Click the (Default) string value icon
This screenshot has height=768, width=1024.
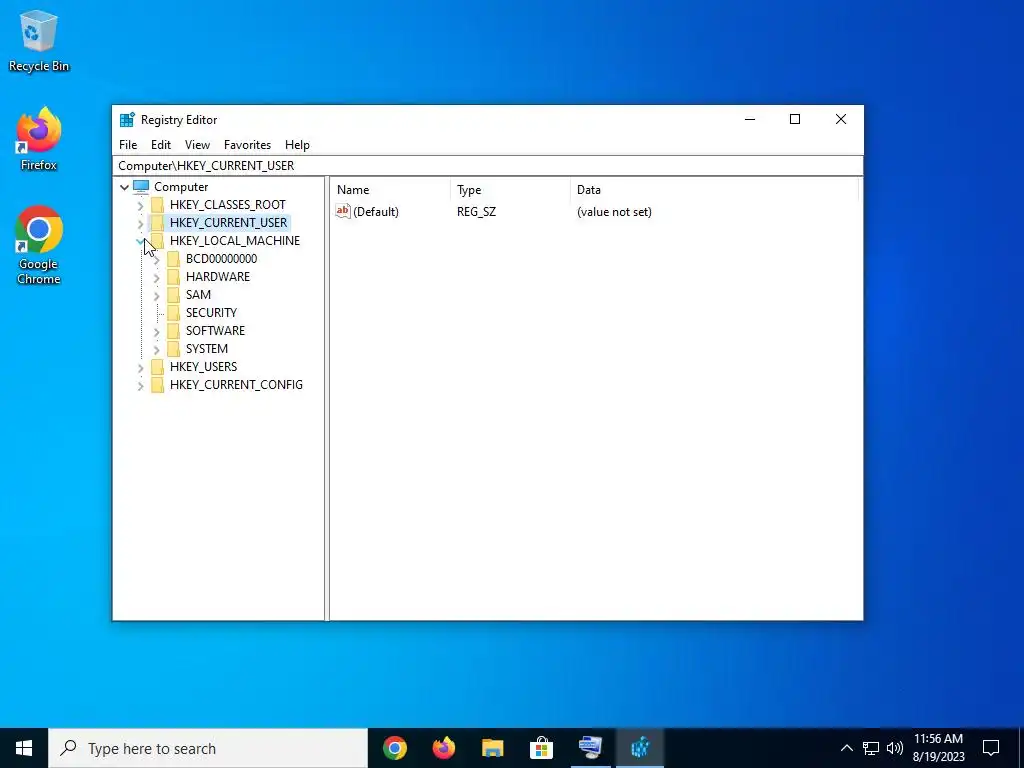[343, 211]
